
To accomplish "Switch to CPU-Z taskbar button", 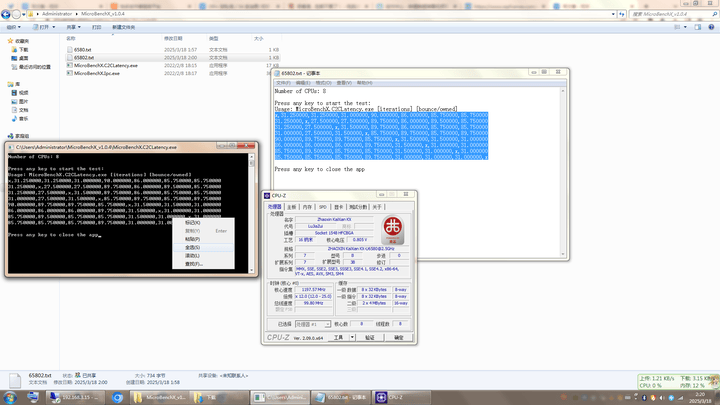I will (x=401, y=397).
